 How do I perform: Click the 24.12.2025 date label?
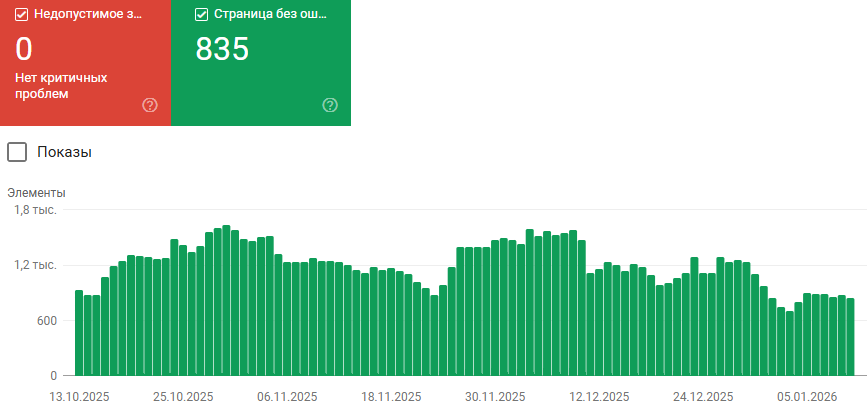coord(703,397)
